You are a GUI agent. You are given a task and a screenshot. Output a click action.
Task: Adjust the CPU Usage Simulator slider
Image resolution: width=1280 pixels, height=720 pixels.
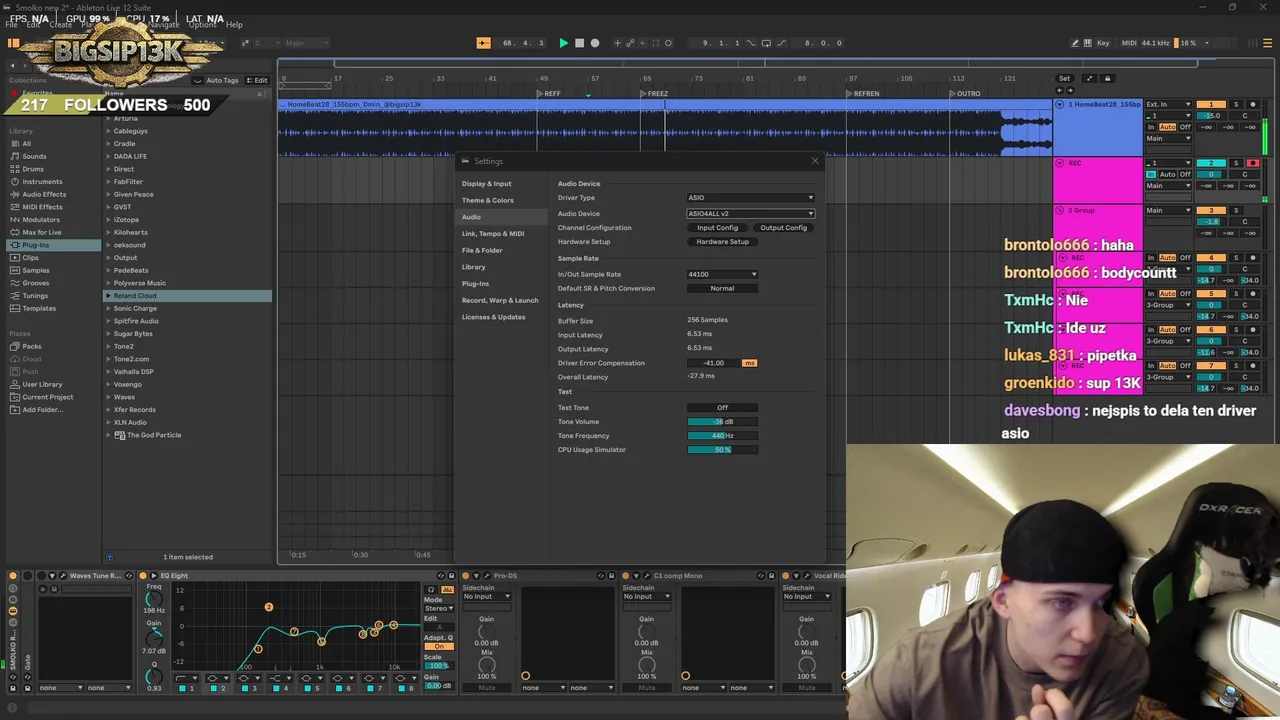722,450
